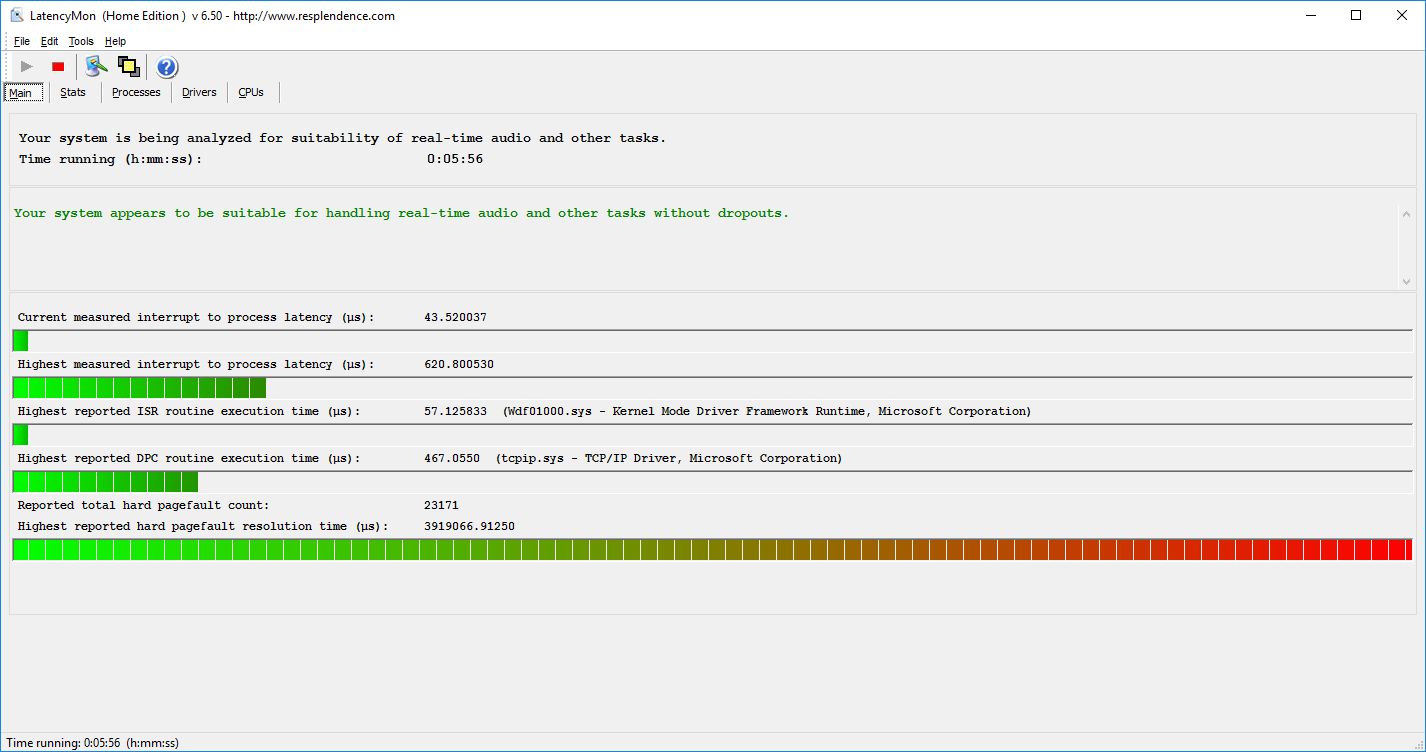This screenshot has width=1426, height=752.
Task: Open the Edit menu
Action: pos(49,42)
